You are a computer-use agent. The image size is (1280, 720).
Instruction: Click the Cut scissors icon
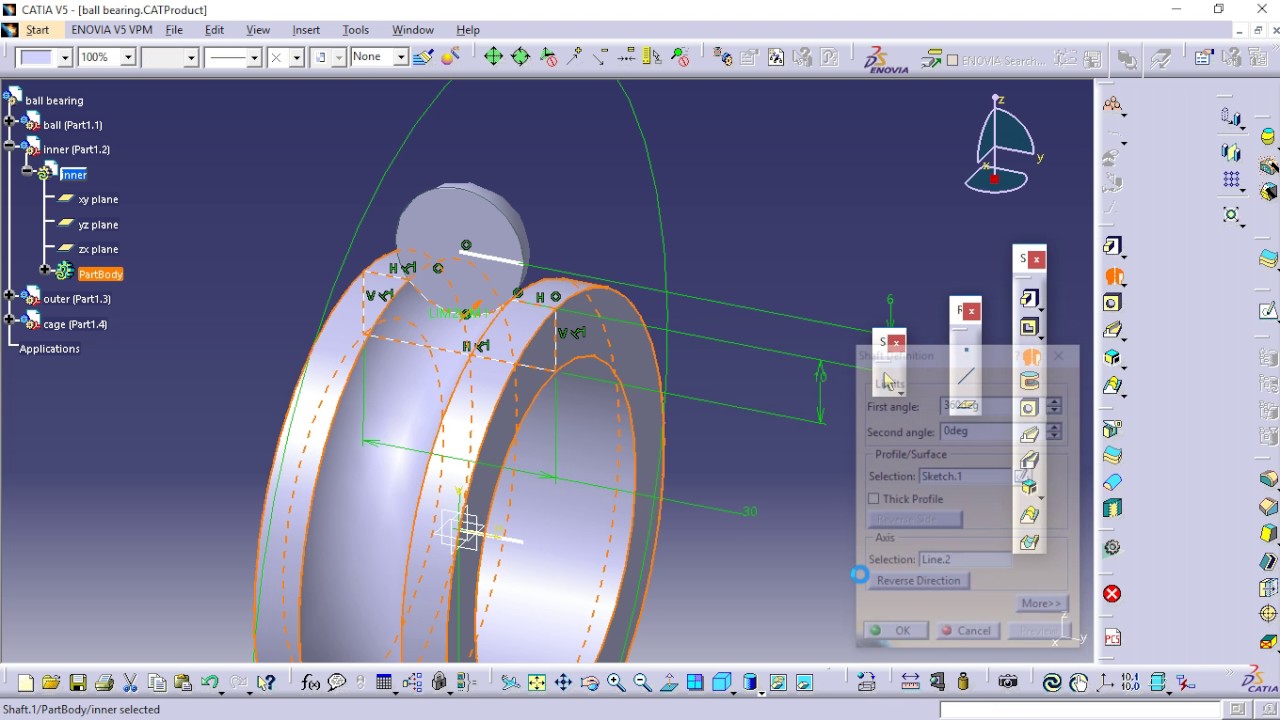tap(130, 683)
